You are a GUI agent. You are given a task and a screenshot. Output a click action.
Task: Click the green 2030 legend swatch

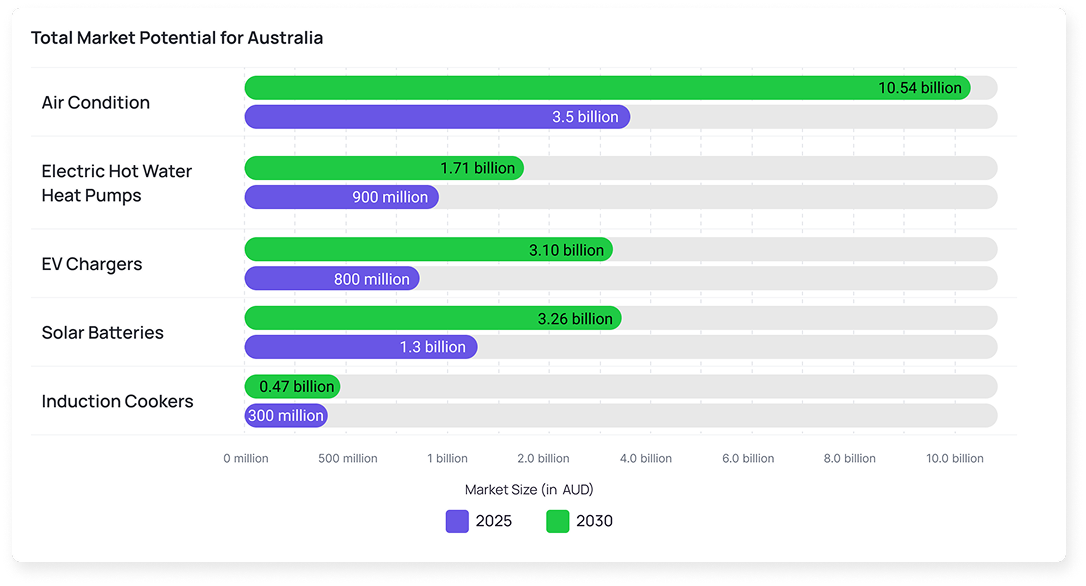click(x=558, y=521)
